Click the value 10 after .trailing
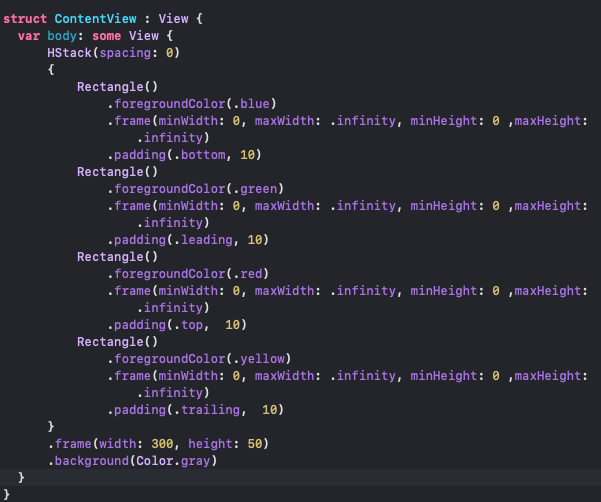601x502 pixels. [x=269, y=410]
